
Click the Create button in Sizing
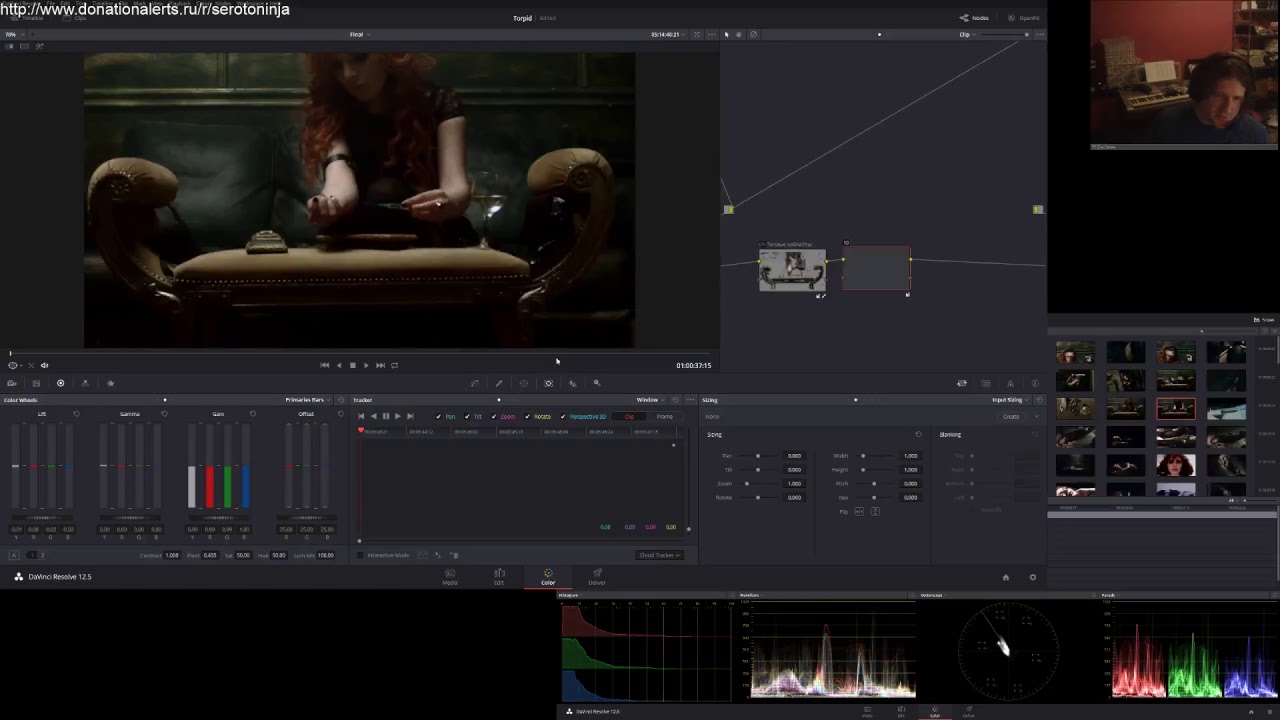1011,416
